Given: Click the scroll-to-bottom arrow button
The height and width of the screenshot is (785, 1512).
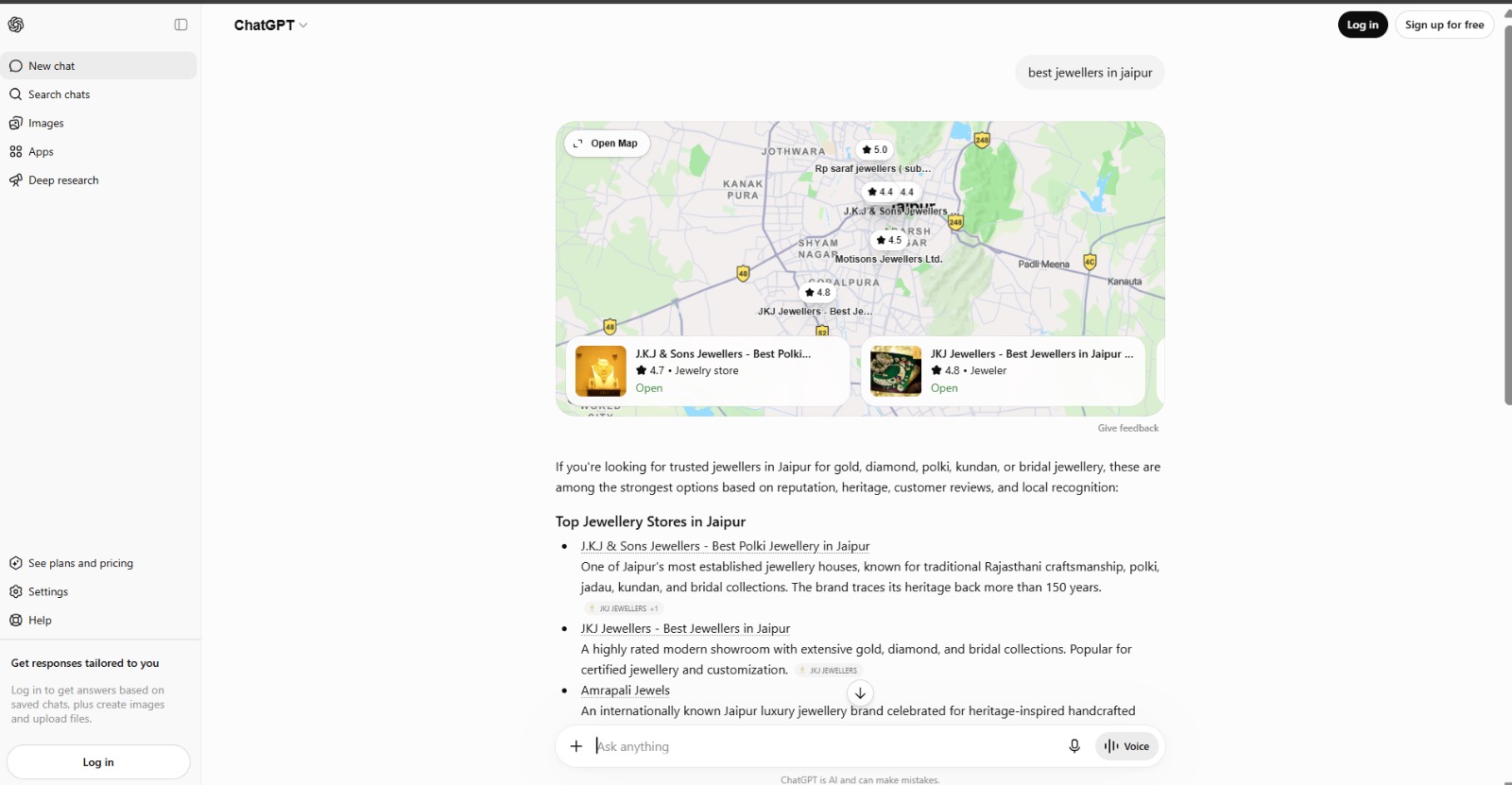Looking at the screenshot, I should click(860, 692).
